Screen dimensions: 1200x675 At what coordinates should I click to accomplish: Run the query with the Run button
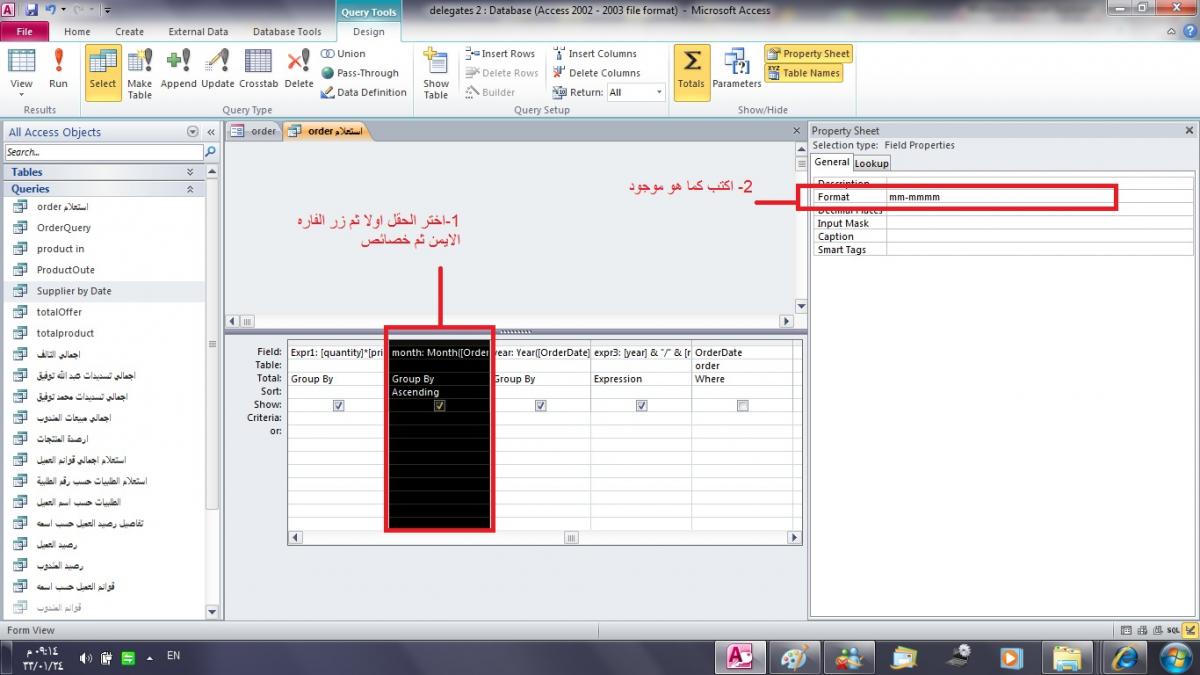coord(58,72)
